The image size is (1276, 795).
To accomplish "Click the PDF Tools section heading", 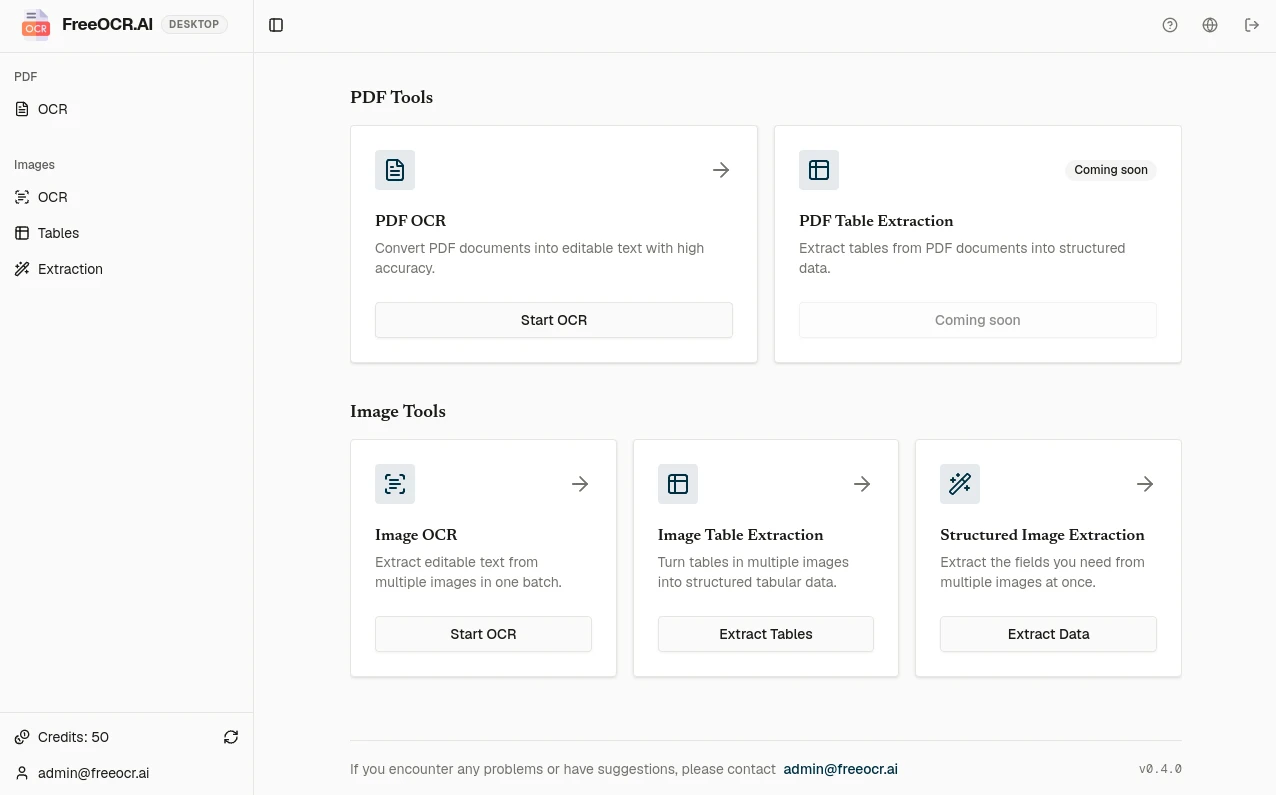I will tap(392, 97).
